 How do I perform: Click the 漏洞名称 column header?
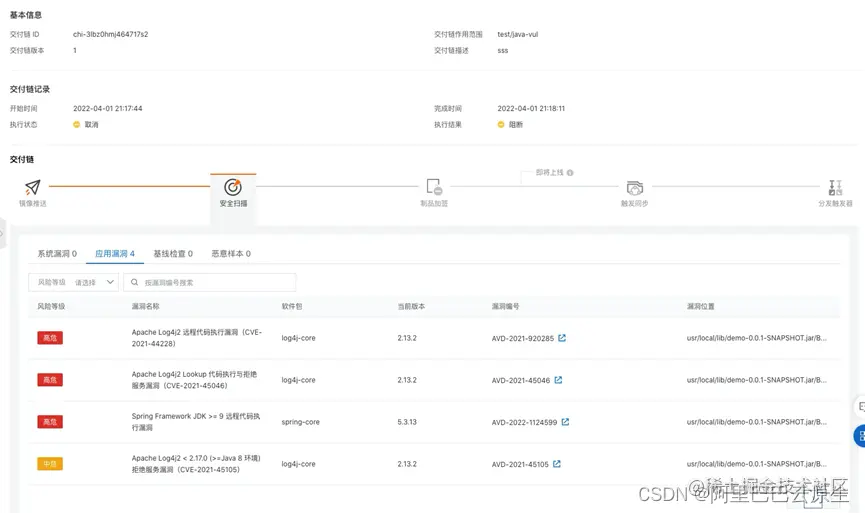145,306
